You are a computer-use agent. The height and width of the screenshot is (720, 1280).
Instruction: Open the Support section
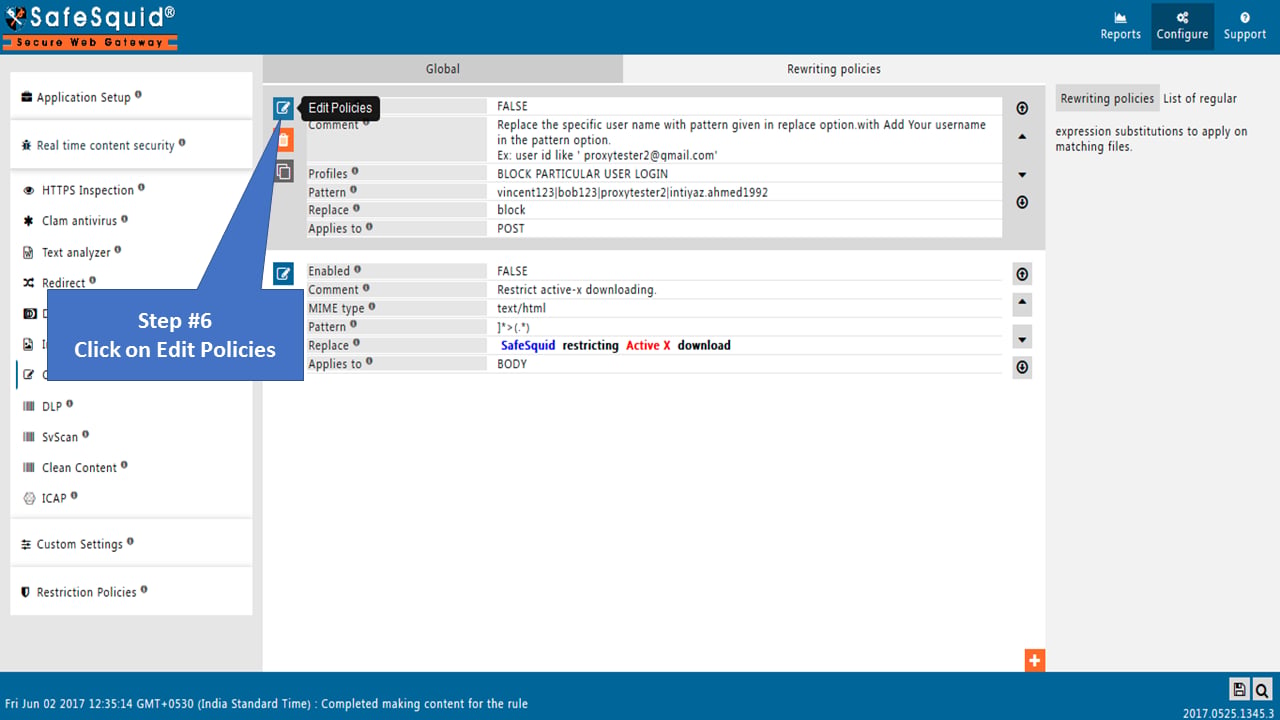pos(1245,27)
